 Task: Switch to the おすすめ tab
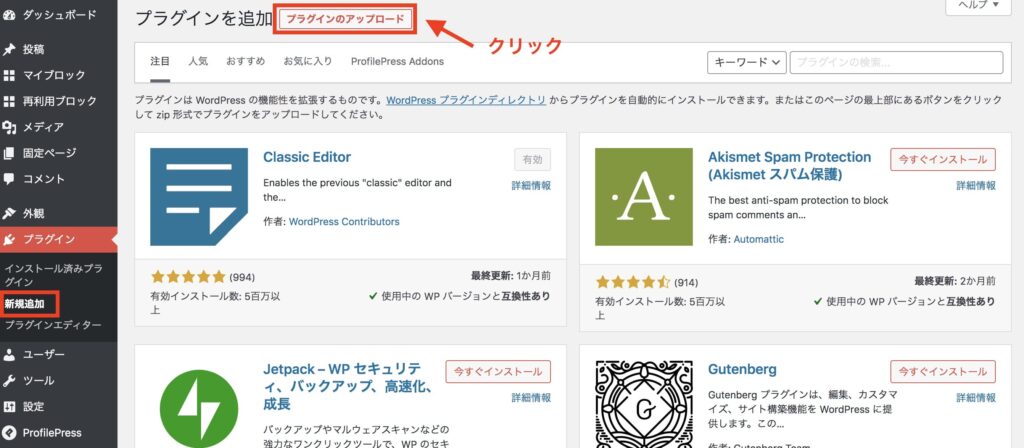[x=246, y=61]
